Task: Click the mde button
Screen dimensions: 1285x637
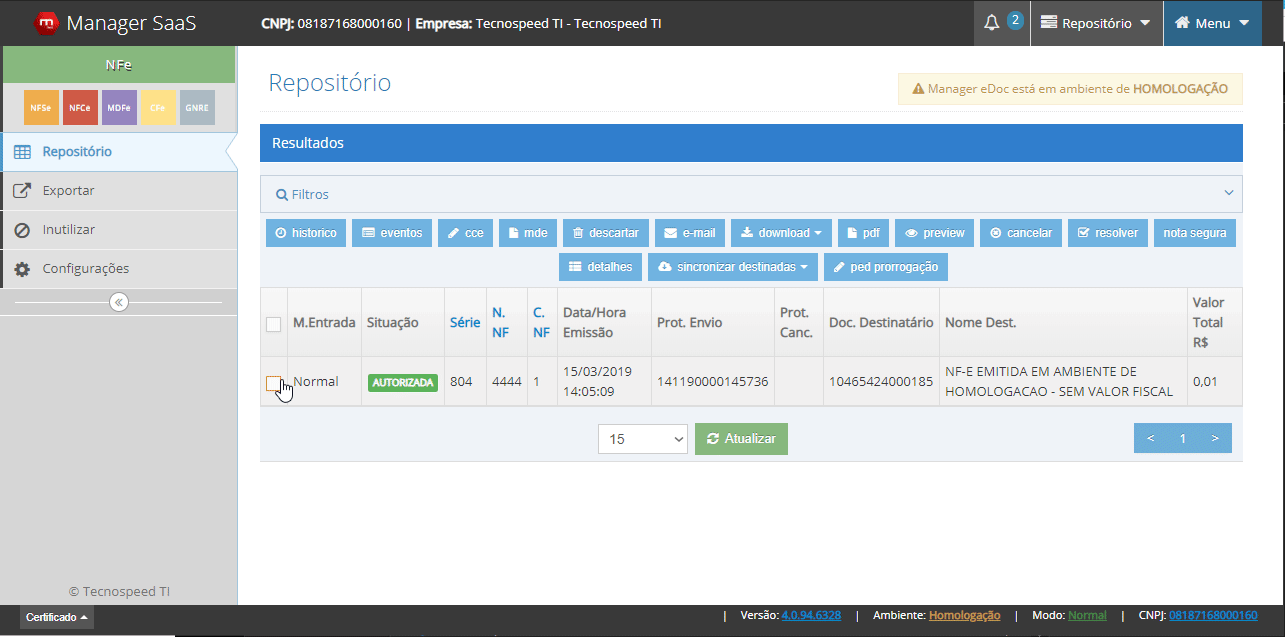Action: click(x=528, y=233)
